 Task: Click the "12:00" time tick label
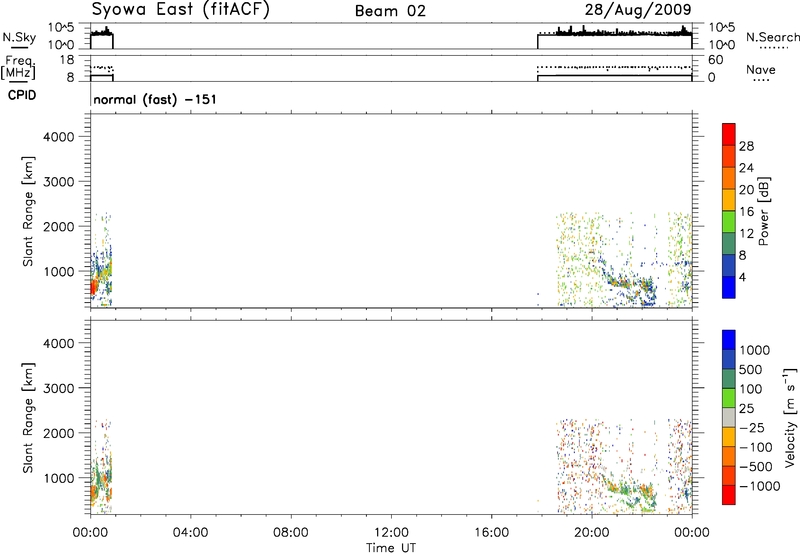point(391,533)
